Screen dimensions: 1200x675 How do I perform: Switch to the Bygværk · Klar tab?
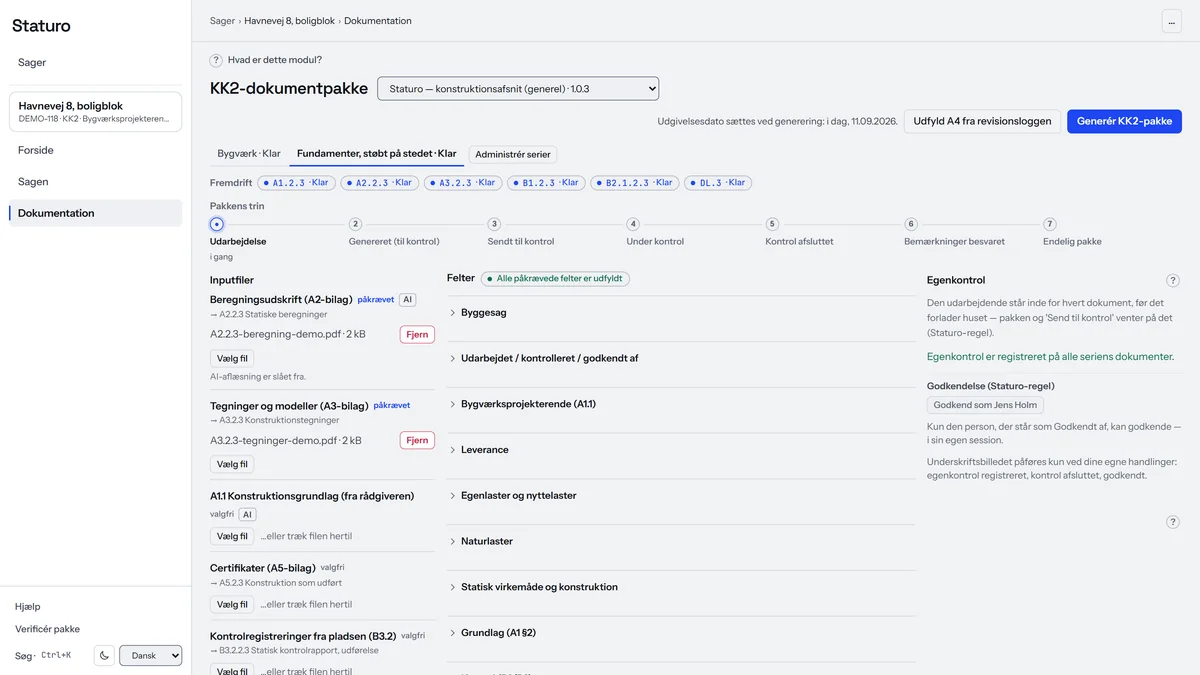pyautogui.click(x=249, y=154)
